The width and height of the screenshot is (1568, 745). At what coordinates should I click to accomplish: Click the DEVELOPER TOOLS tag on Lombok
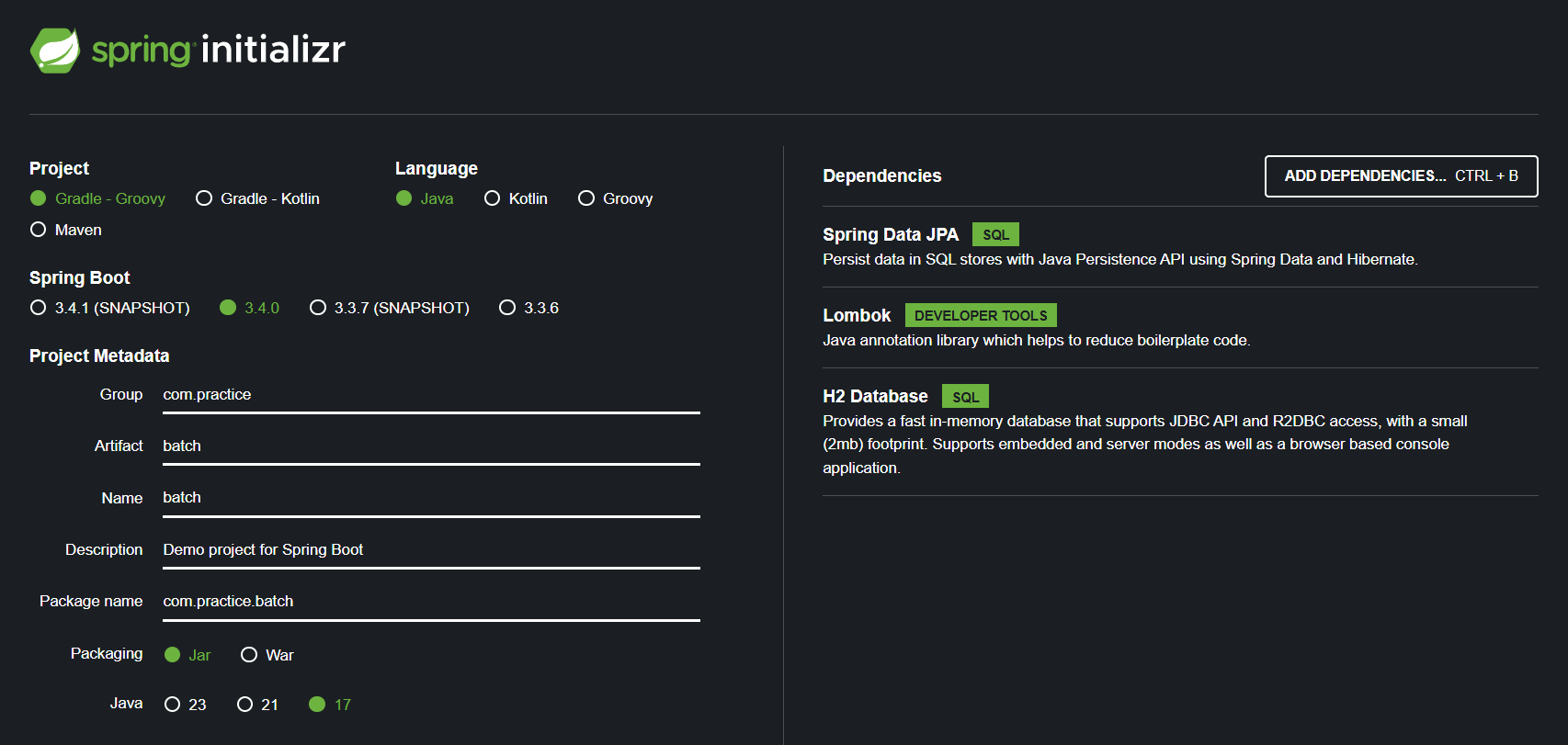981,316
